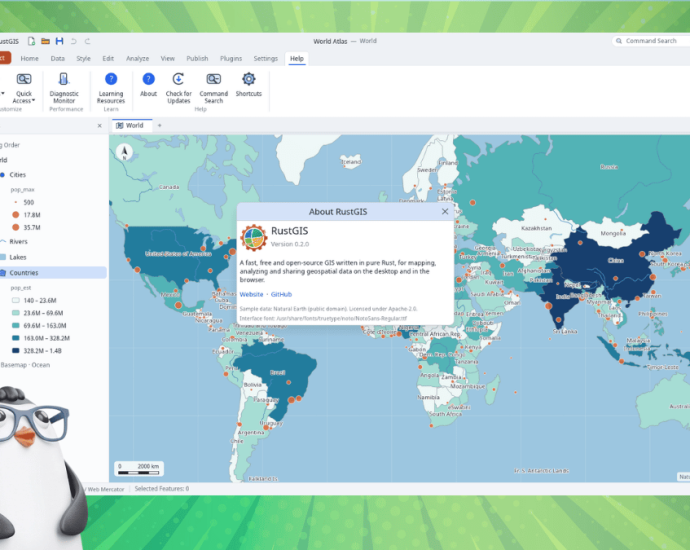Open a project with the folder icon
The image size is (690, 550).
click(45, 41)
